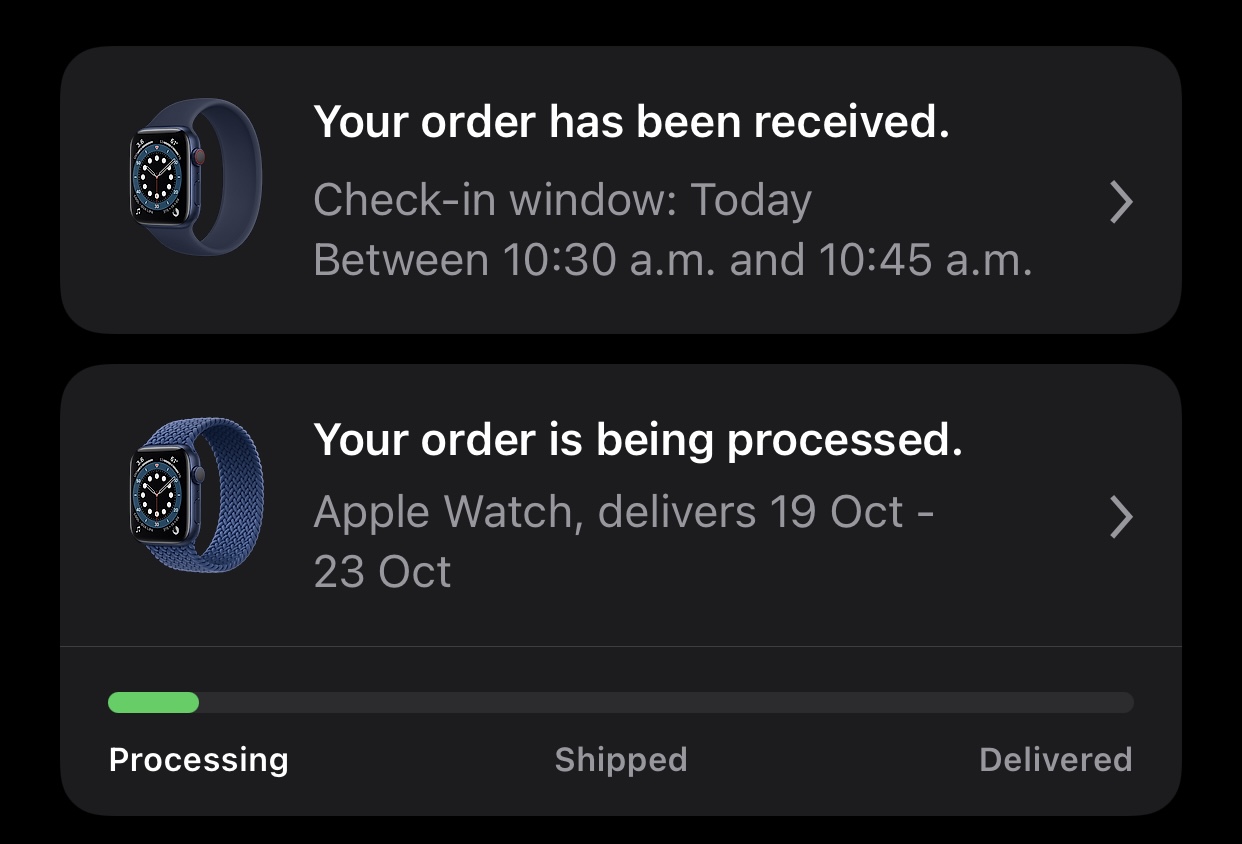Image resolution: width=1242 pixels, height=844 pixels.
Task: Tap 'Apple Watch, delivers 19 Oct' line
Action: pos(624,512)
